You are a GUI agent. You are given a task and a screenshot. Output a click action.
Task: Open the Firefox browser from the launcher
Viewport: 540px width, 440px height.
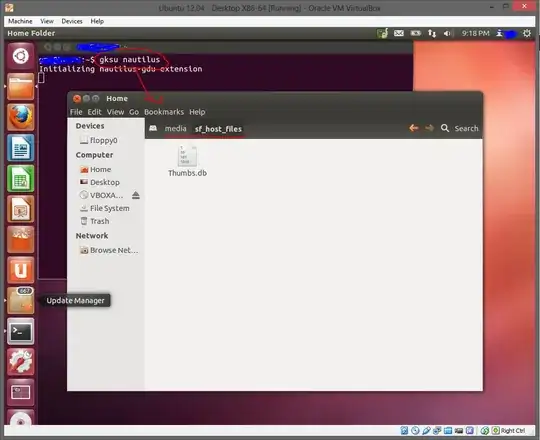point(21,117)
